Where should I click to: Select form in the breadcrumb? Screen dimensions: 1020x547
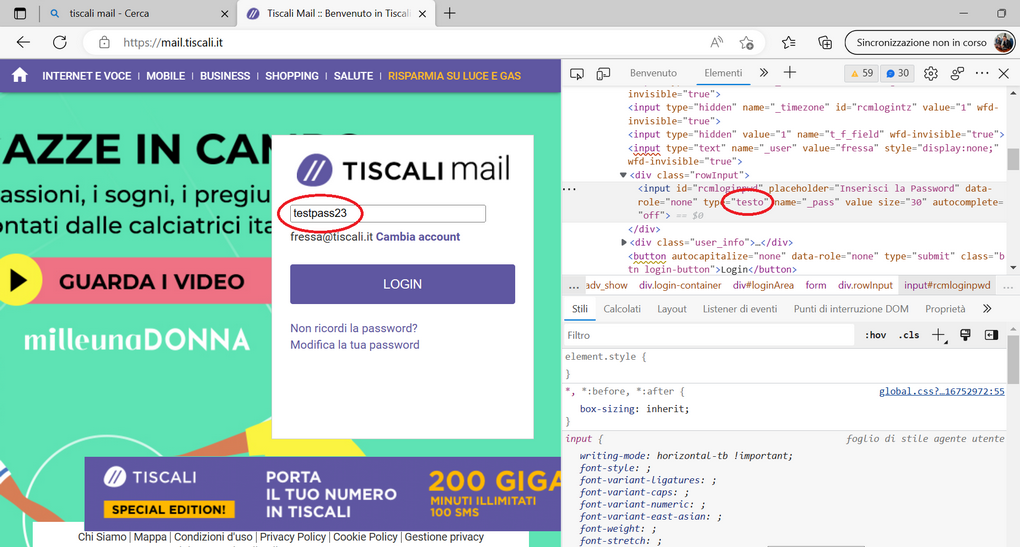click(x=816, y=286)
